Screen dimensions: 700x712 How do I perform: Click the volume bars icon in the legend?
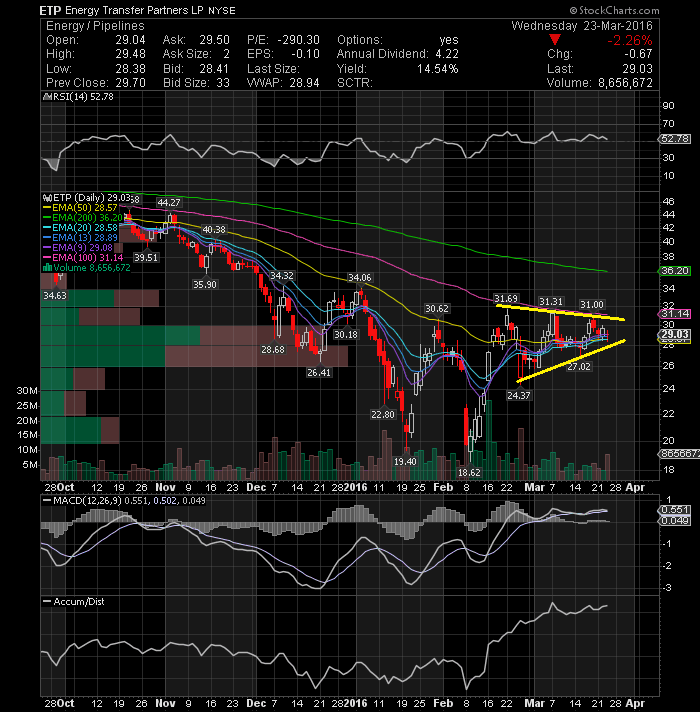click(x=47, y=267)
